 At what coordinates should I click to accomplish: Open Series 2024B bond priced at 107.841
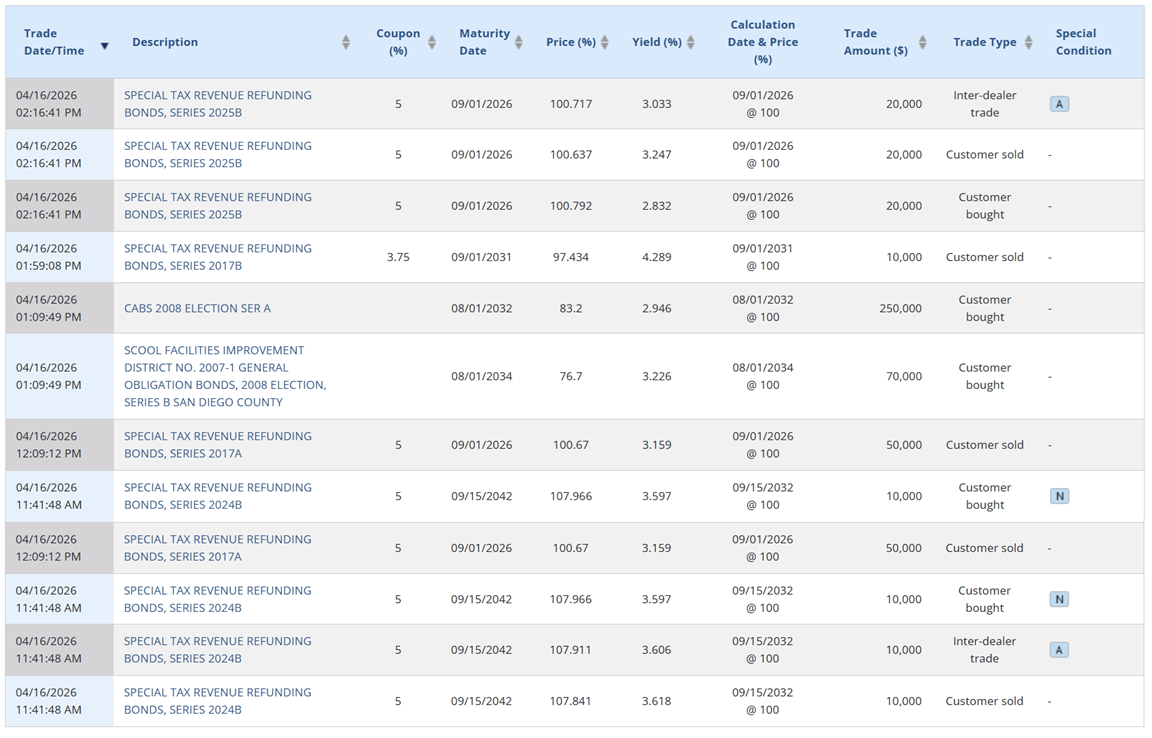pyautogui.click(x=217, y=701)
